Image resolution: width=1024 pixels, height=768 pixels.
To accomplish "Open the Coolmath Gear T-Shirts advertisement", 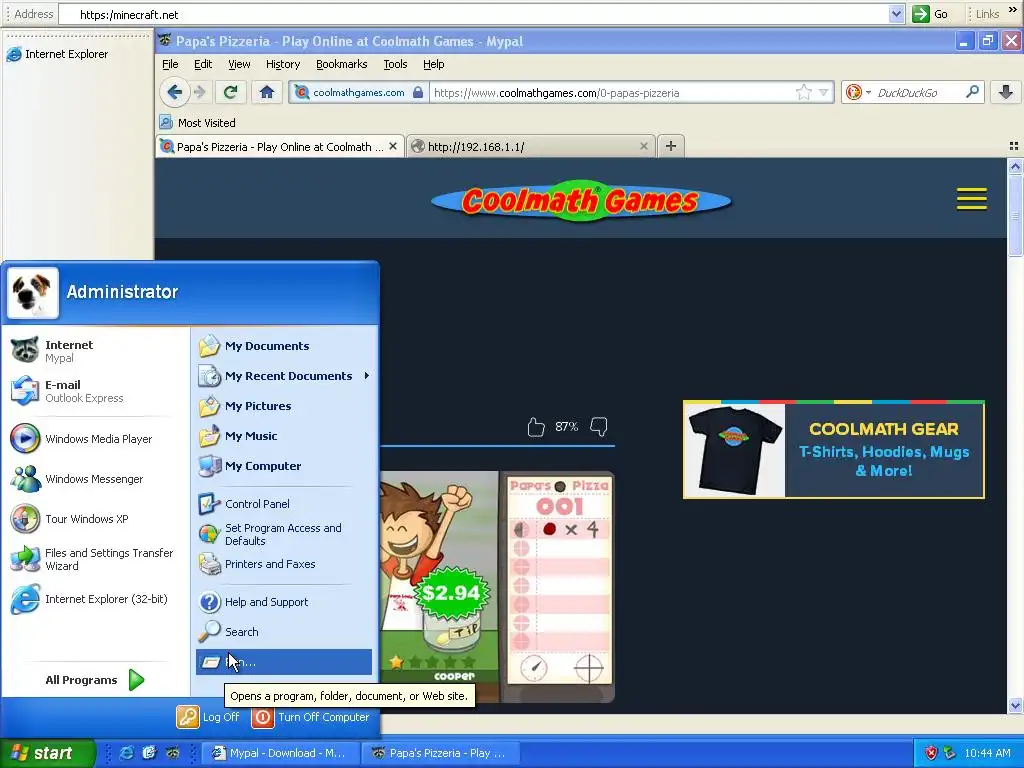I will click(x=833, y=449).
